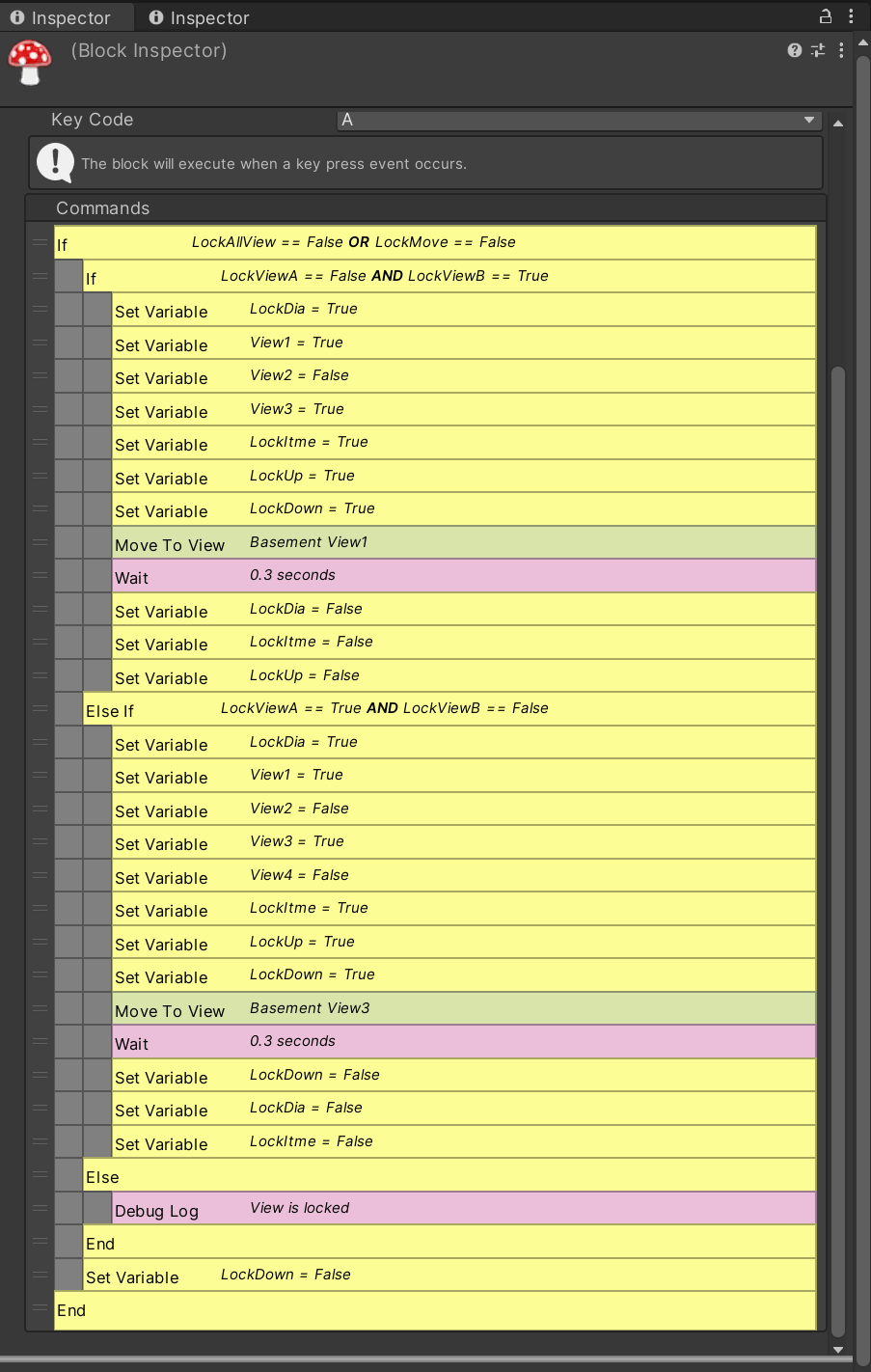Image resolution: width=871 pixels, height=1372 pixels.
Task: Grab drag handle of Else If row
Action: 41,708
